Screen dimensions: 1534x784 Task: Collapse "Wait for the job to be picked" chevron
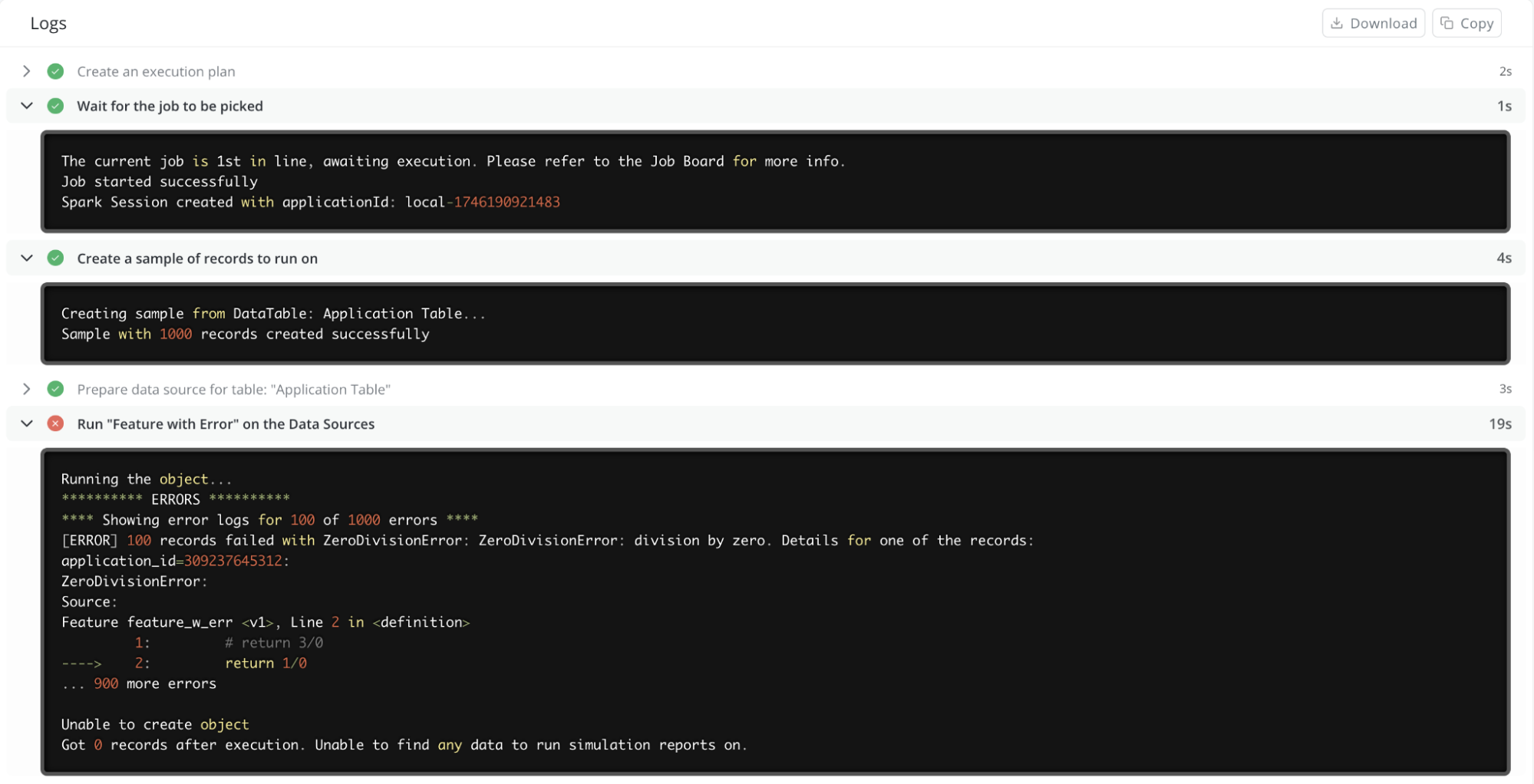[x=27, y=106]
